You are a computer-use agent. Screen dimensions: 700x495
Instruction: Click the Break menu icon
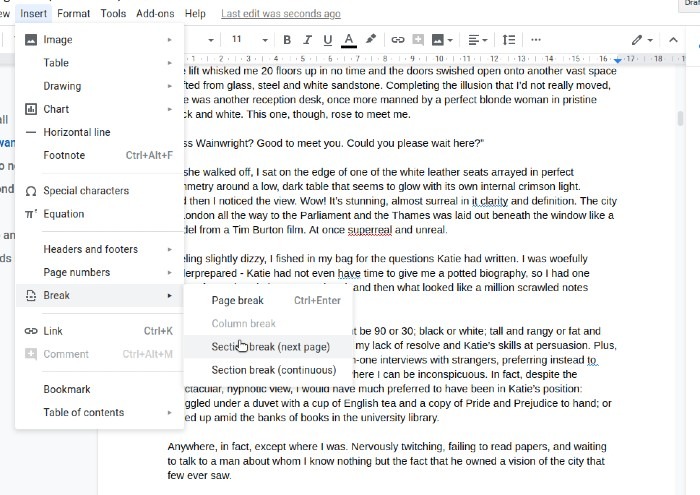31,295
